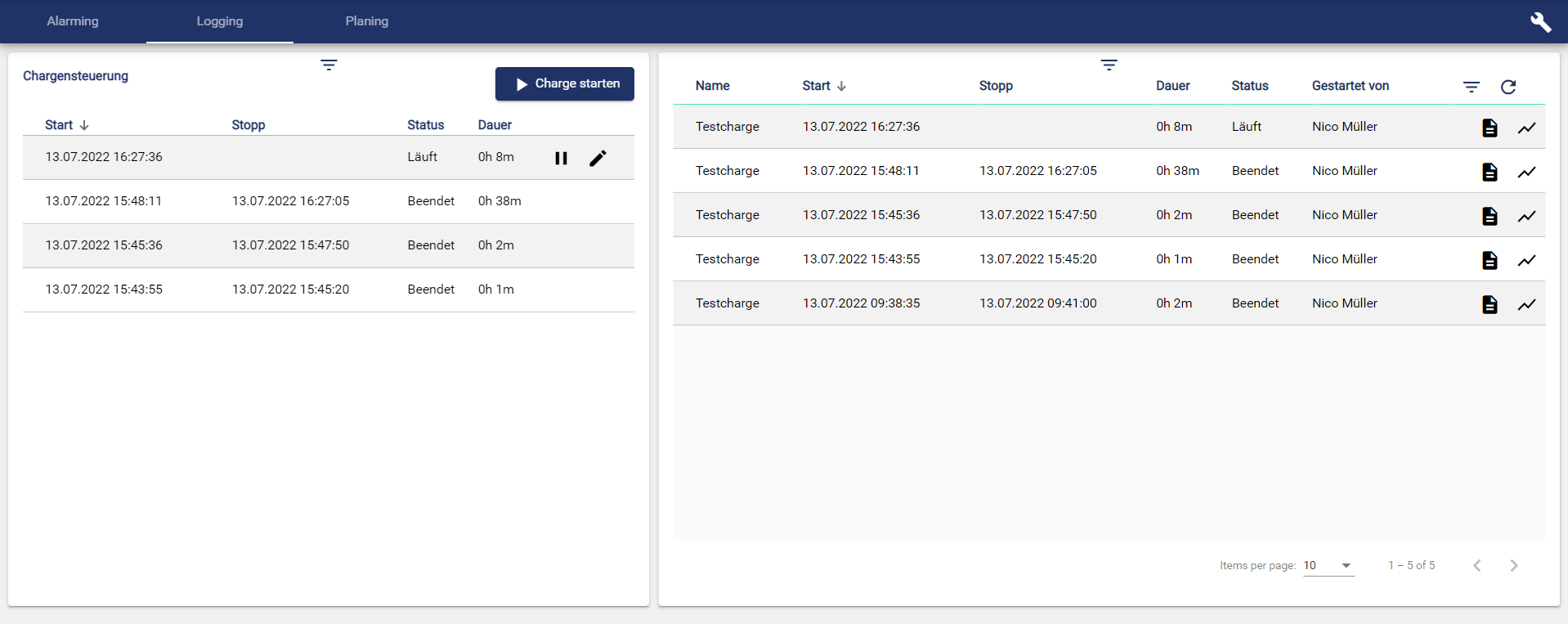The image size is (1568, 624).
Task: Open filter above Chargensteuerung table
Action: coord(329,65)
